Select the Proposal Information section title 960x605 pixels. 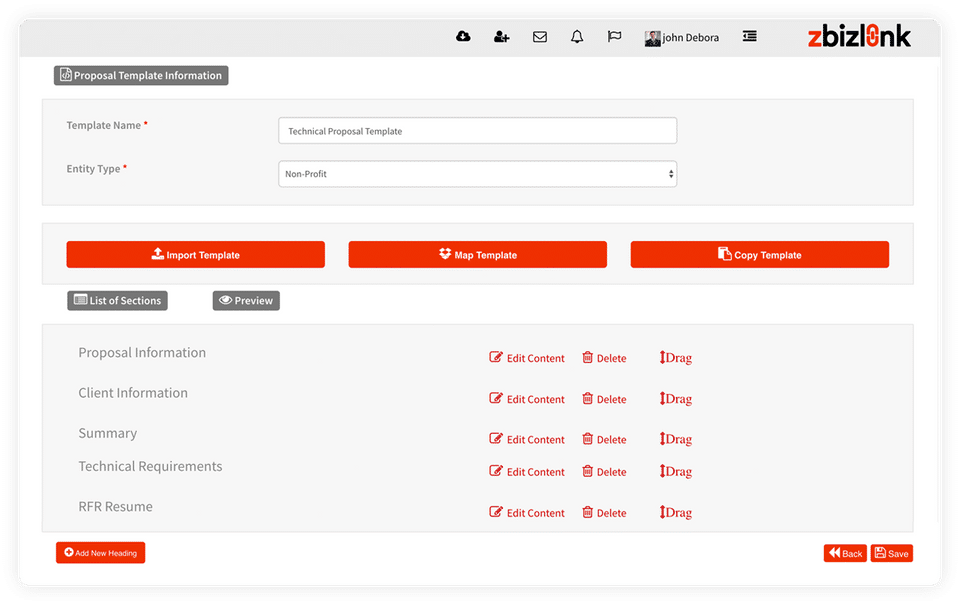pyautogui.click(x=142, y=353)
